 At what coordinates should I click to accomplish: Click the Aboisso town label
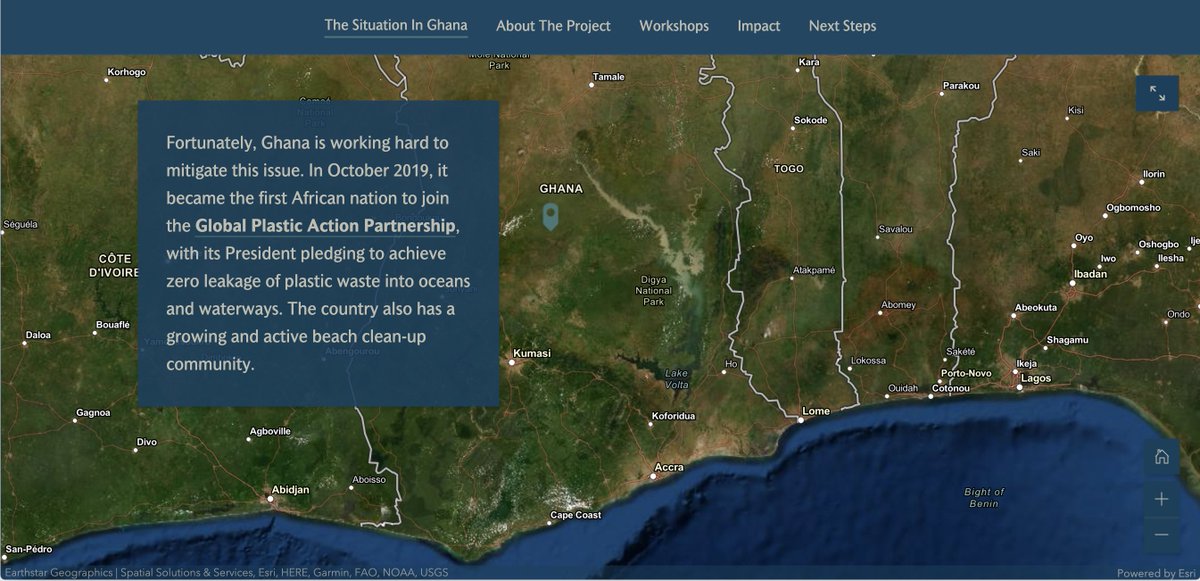pyautogui.click(x=369, y=480)
